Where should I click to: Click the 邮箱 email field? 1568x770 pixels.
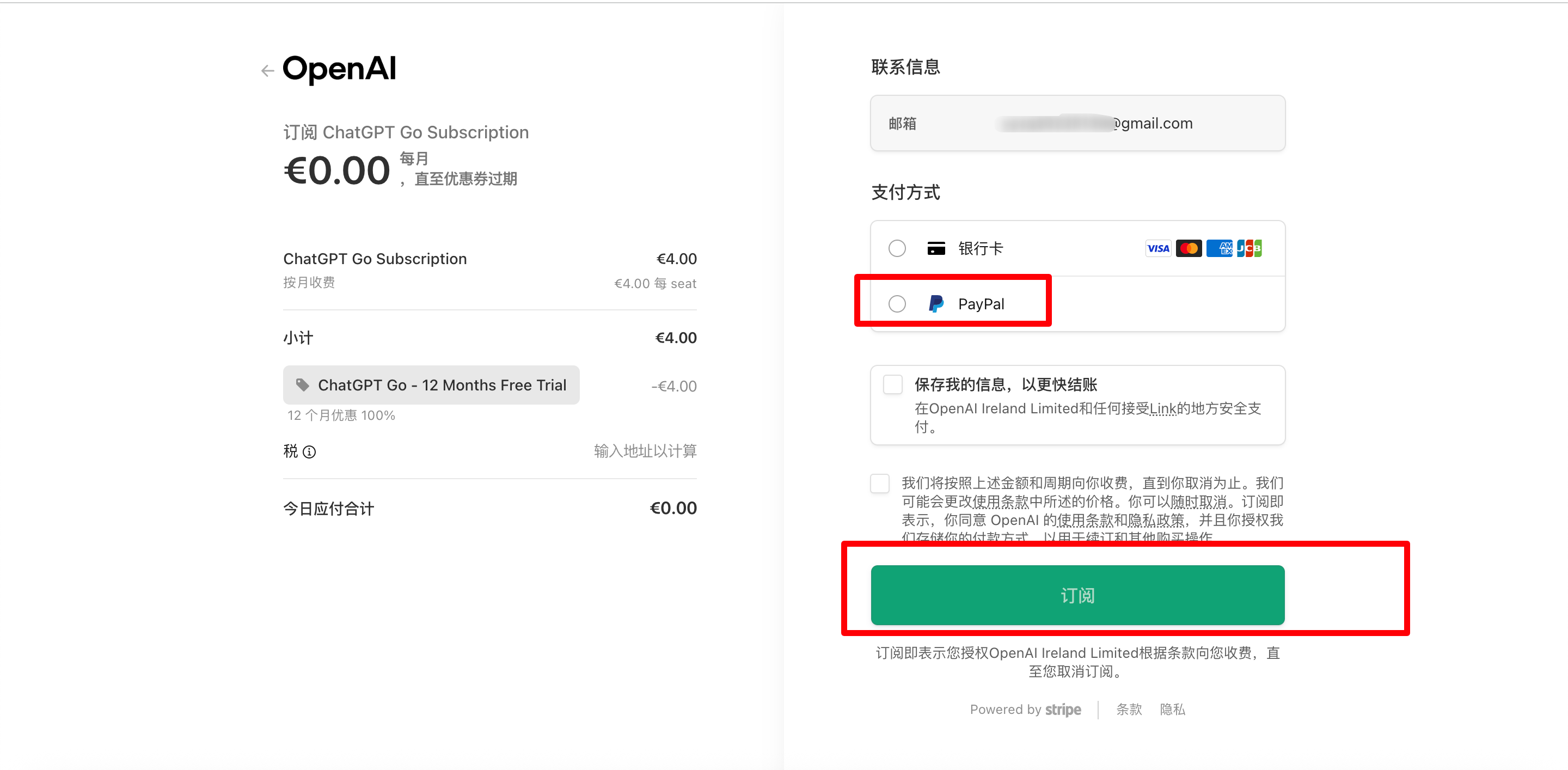pyautogui.click(x=1077, y=123)
